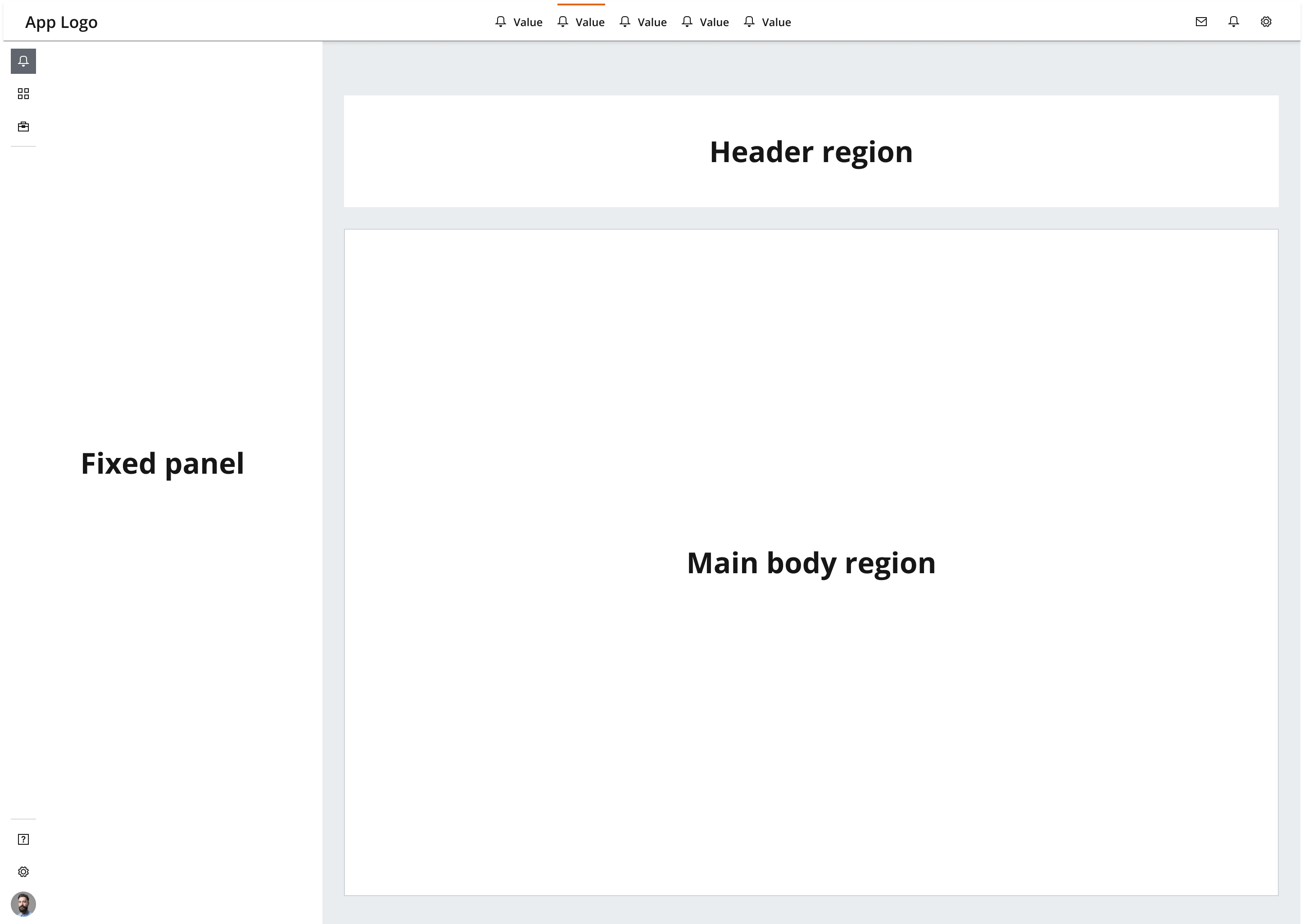Click the Main body region heading
Screen dimensions: 1304x924
[x=811, y=563]
